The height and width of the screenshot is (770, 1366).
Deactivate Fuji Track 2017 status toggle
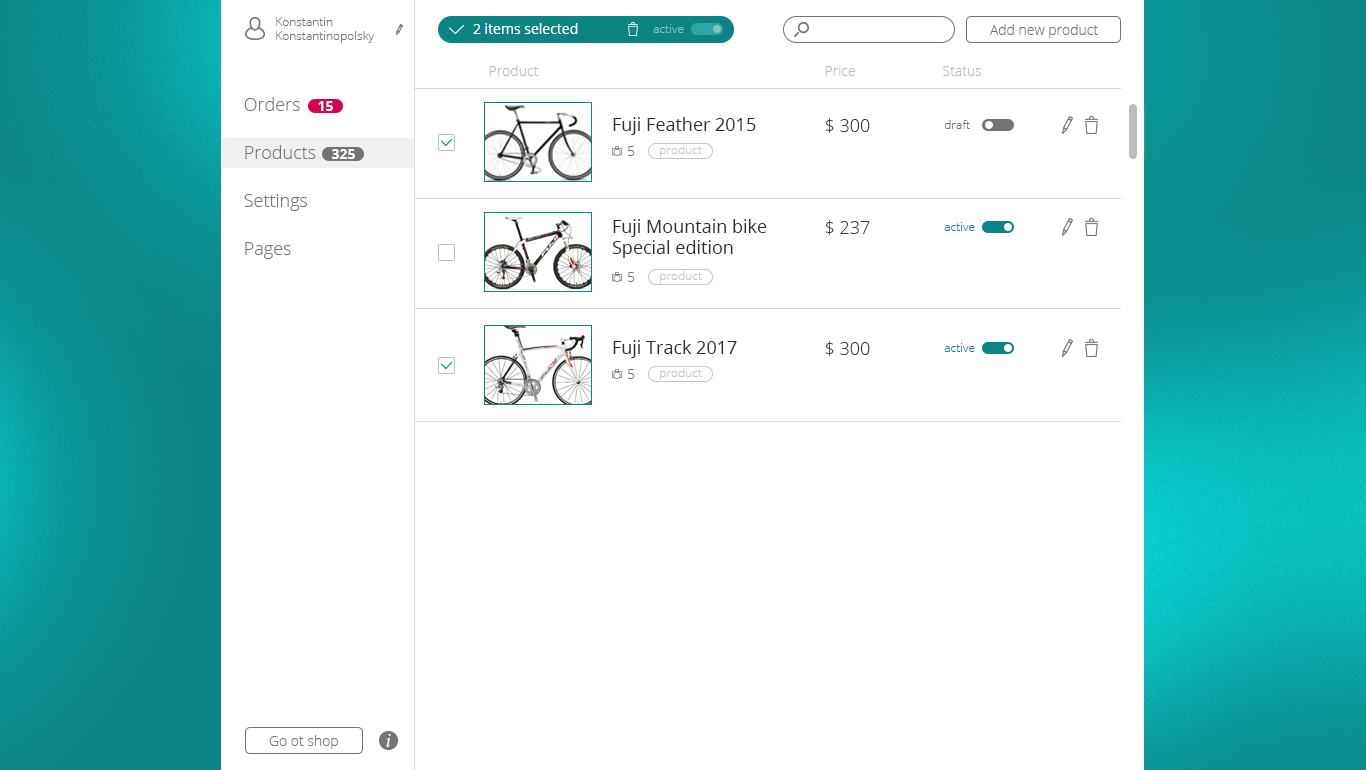click(x=998, y=348)
